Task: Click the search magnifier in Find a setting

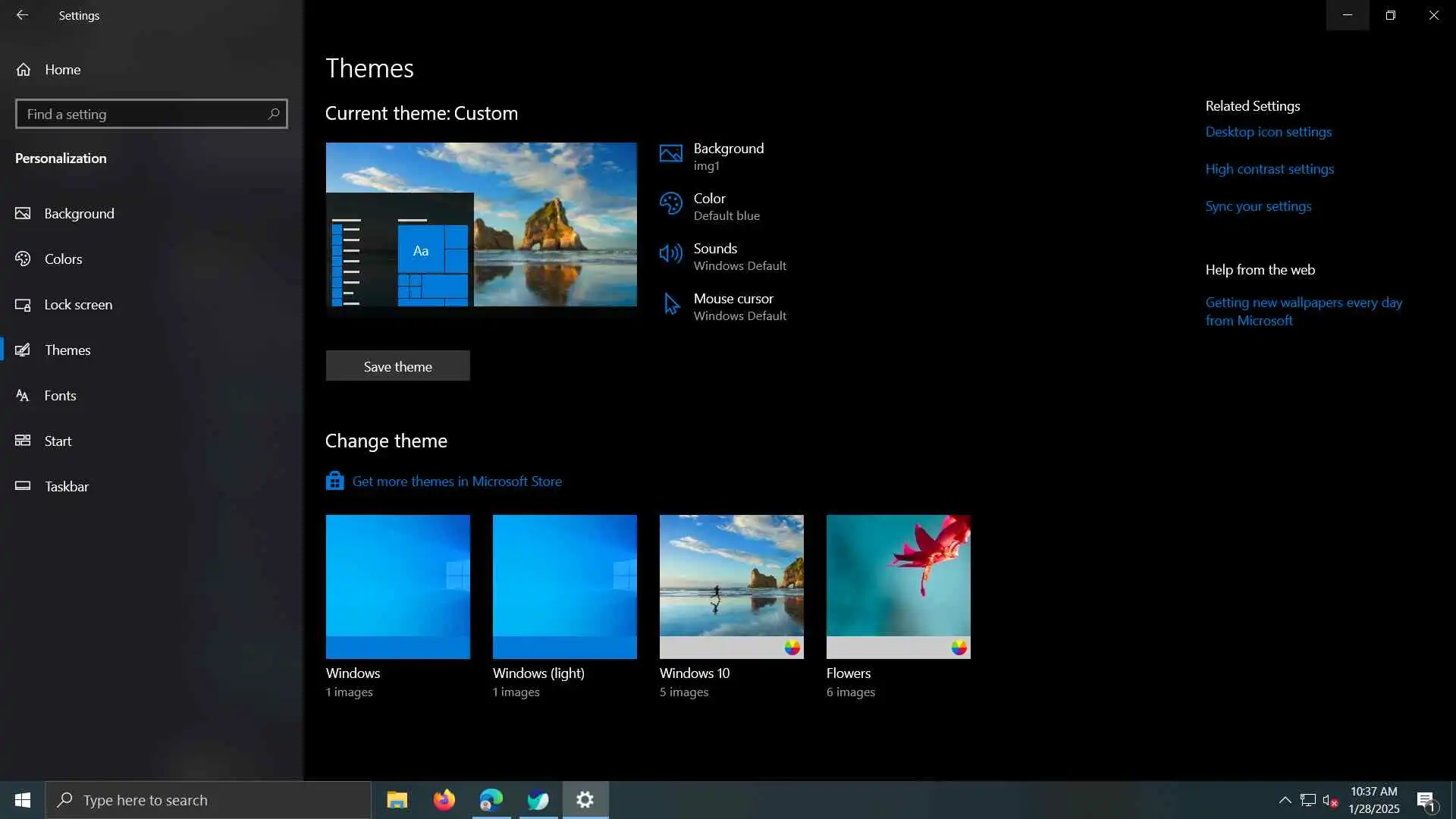Action: pos(274,114)
